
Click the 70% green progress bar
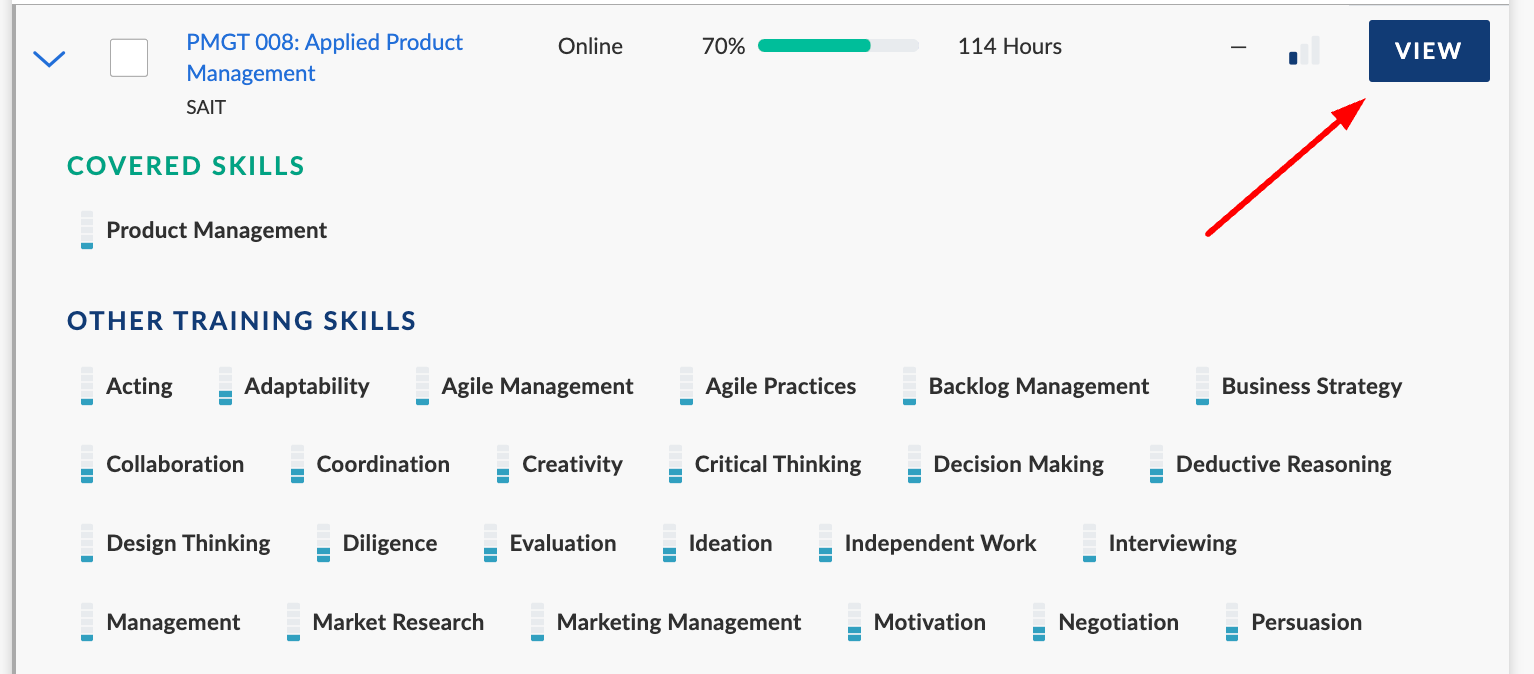[838, 46]
